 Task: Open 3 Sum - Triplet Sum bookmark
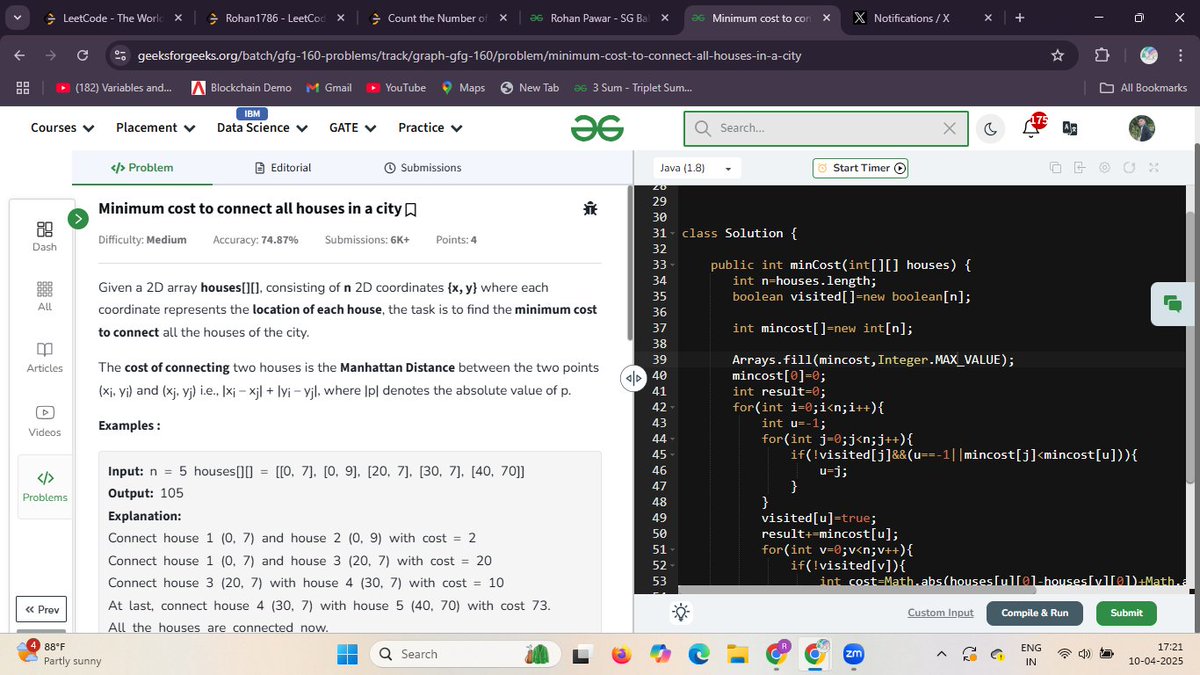tap(633, 88)
